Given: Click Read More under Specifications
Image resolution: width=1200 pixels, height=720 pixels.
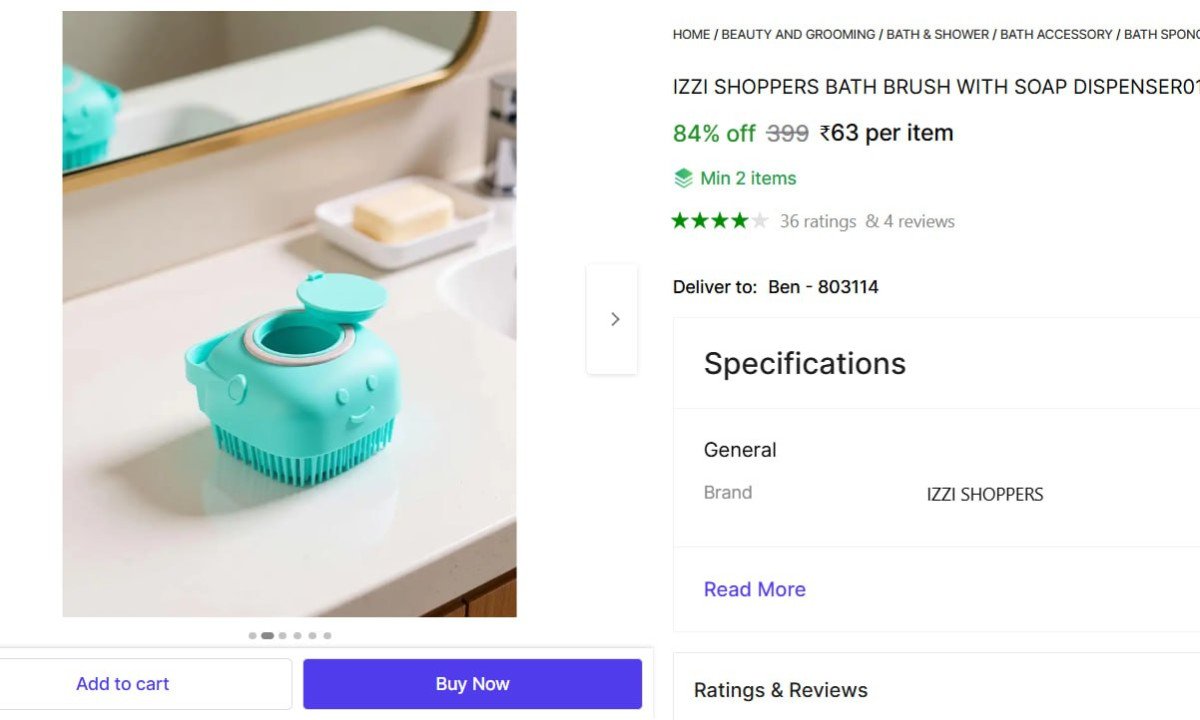Looking at the screenshot, I should 754,589.
